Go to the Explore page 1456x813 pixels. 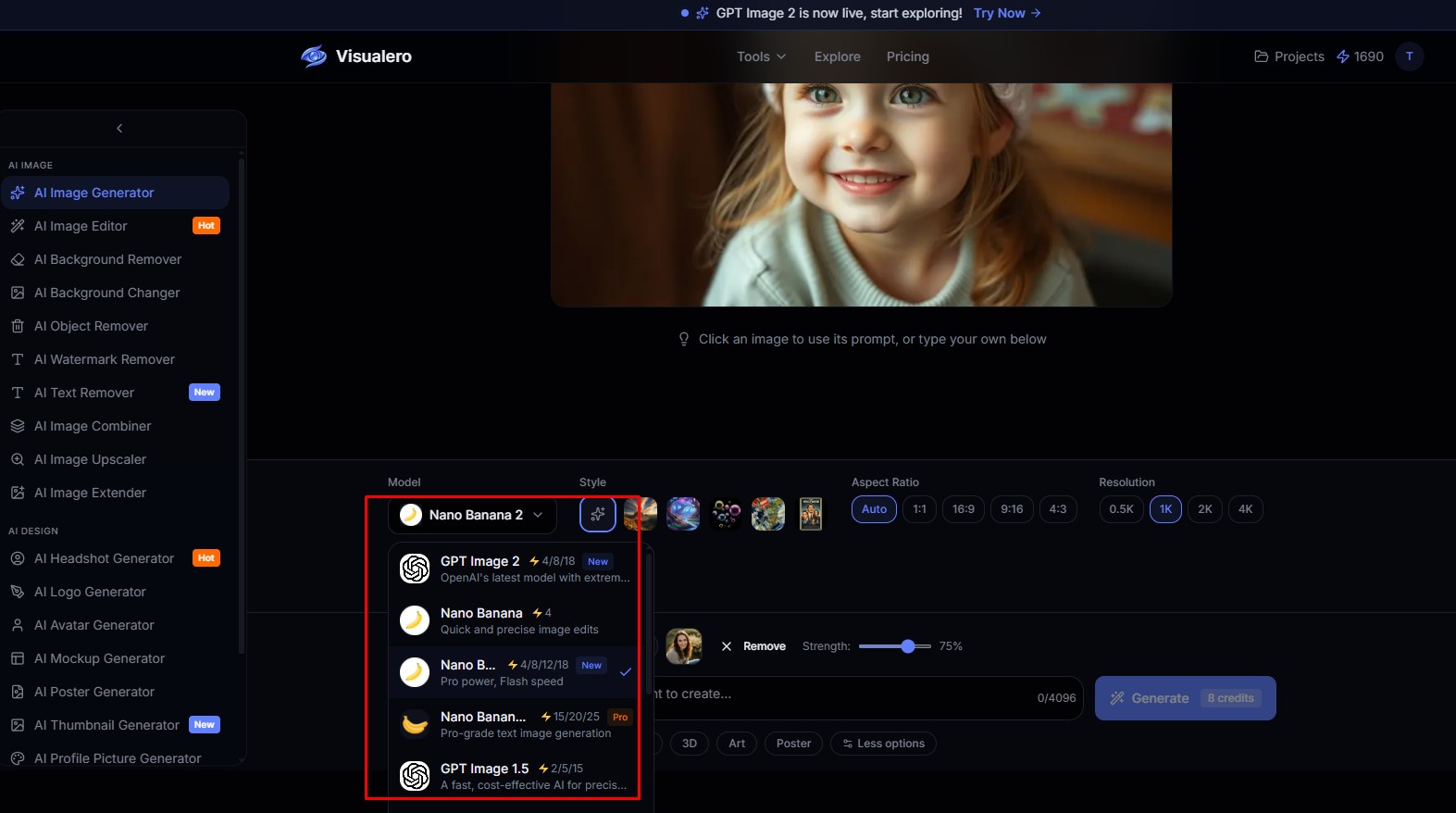tap(838, 56)
